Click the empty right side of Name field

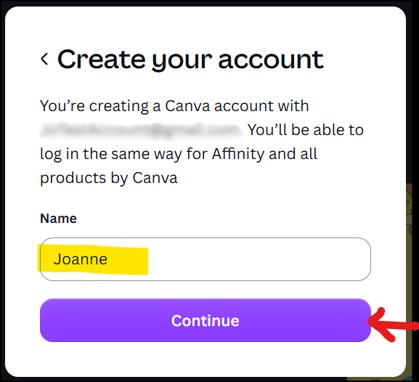coord(260,259)
